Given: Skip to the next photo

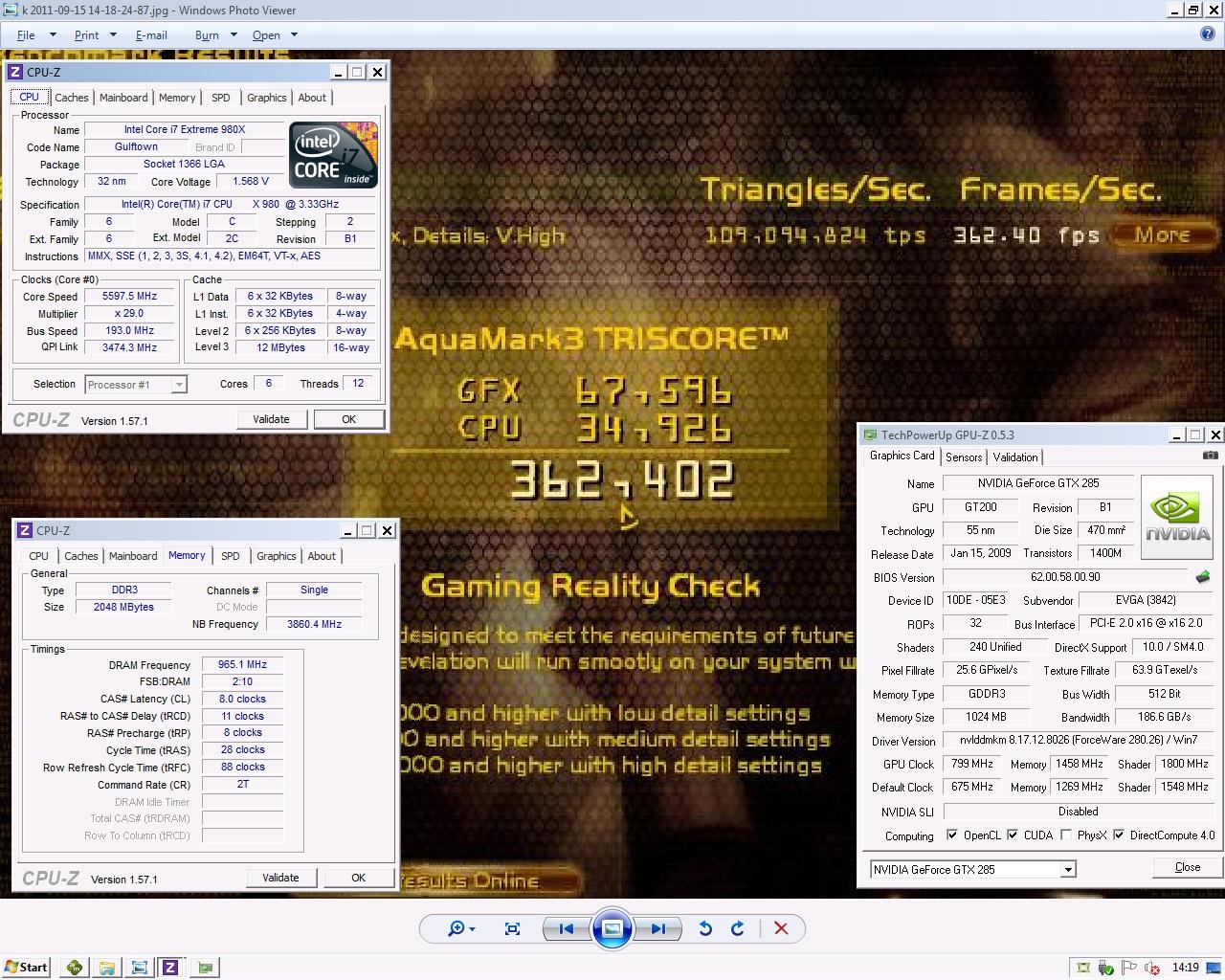Looking at the screenshot, I should tap(658, 928).
